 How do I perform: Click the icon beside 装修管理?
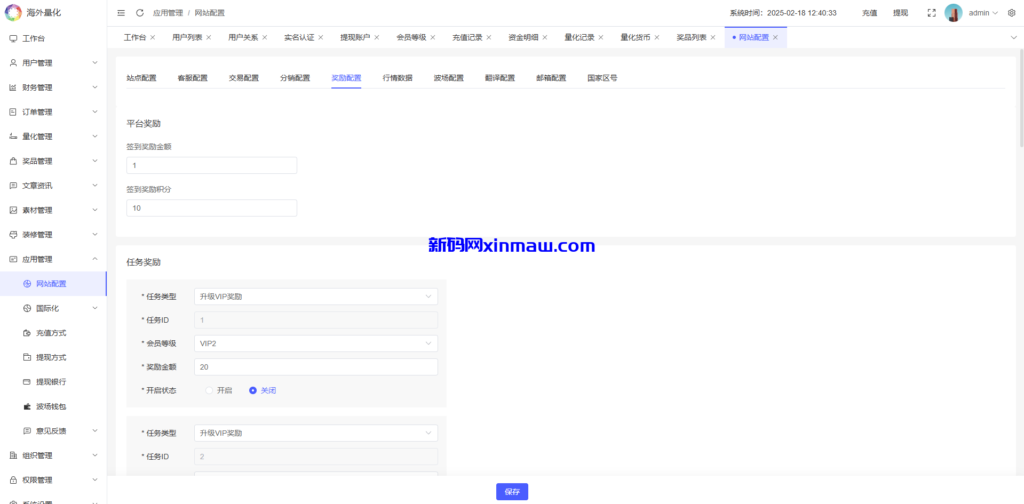pos(13,234)
